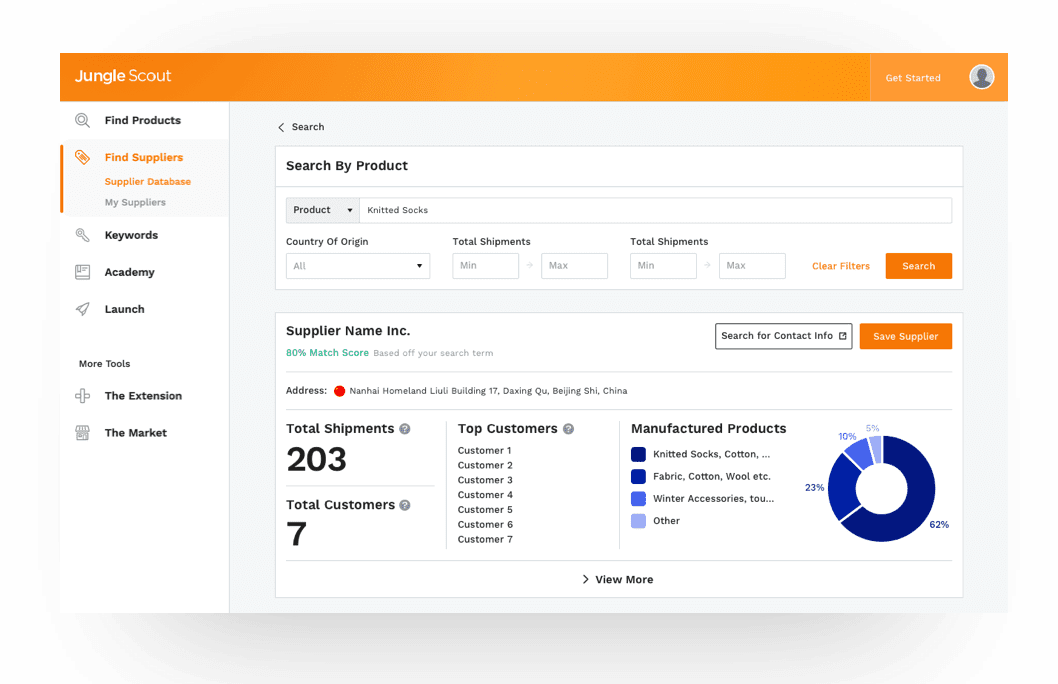Viewport: 1058px width, 684px height.
Task: Click the Find Products magnifier icon
Action: pos(82,120)
